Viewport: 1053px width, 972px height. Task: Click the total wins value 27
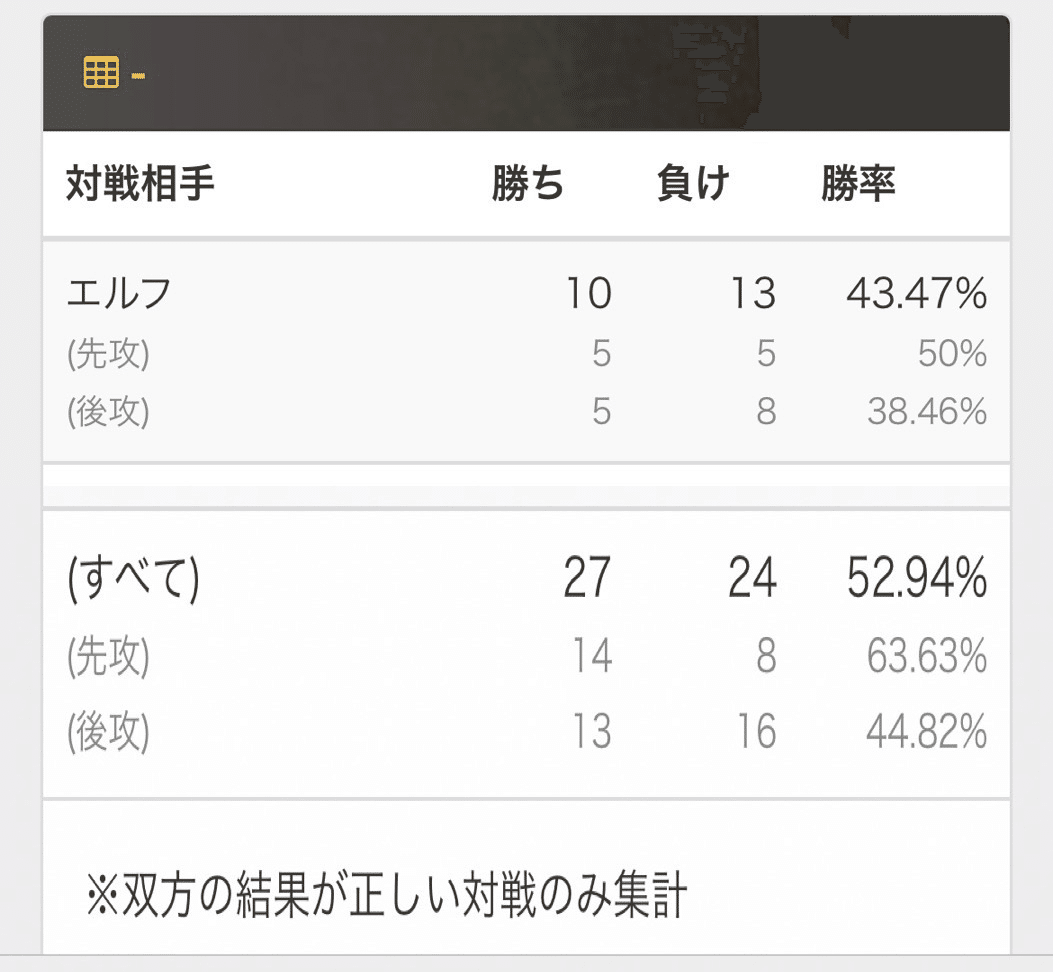(x=587, y=578)
